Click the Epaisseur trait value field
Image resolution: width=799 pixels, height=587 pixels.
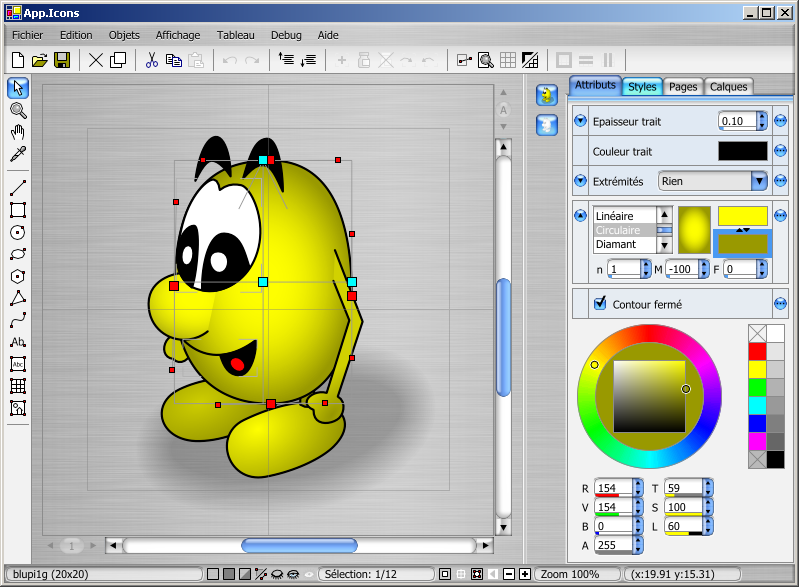pos(737,121)
